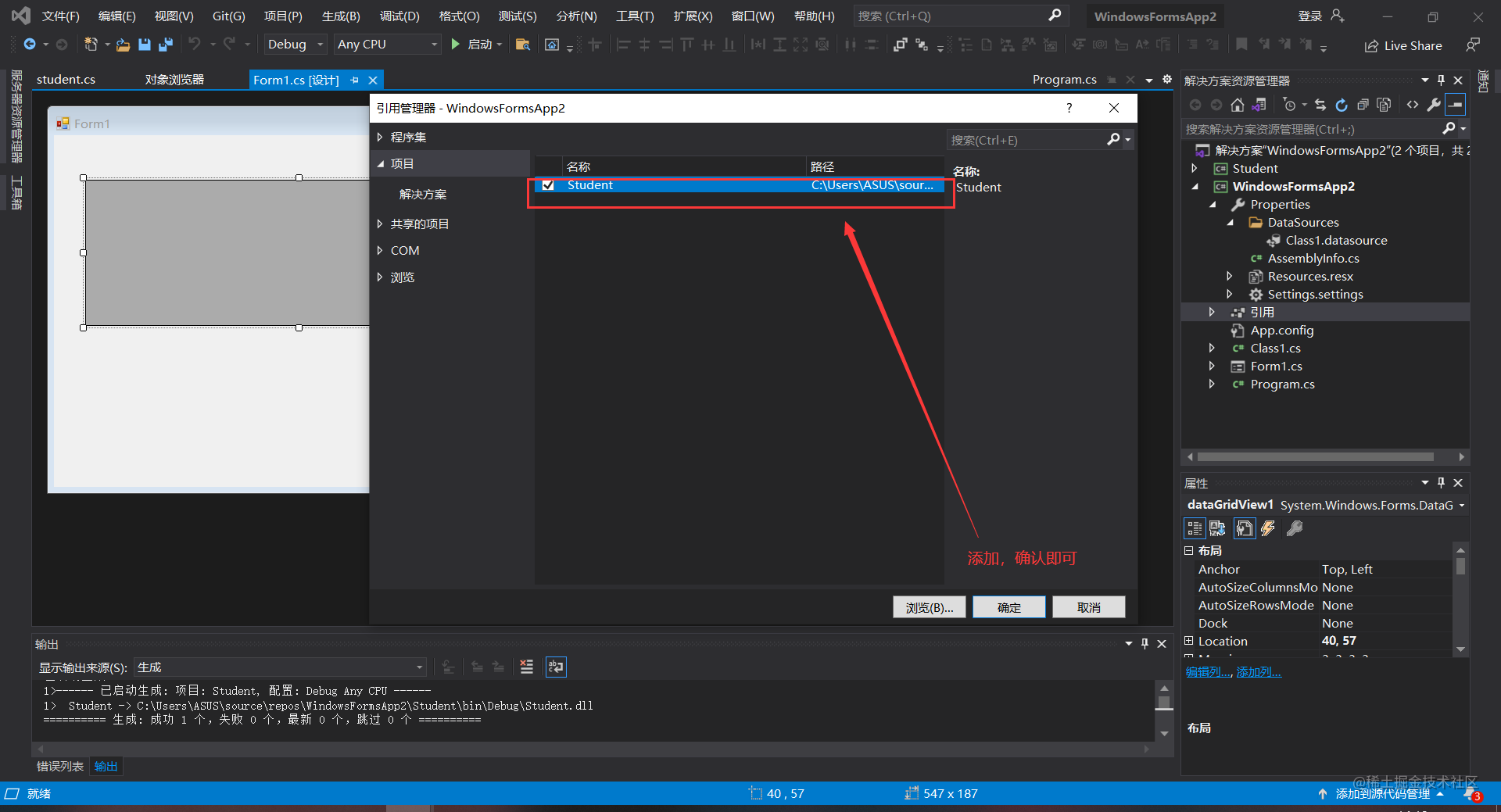
Task: Click Pending Changes Filter clock icon
Action: pyautogui.click(x=1290, y=105)
